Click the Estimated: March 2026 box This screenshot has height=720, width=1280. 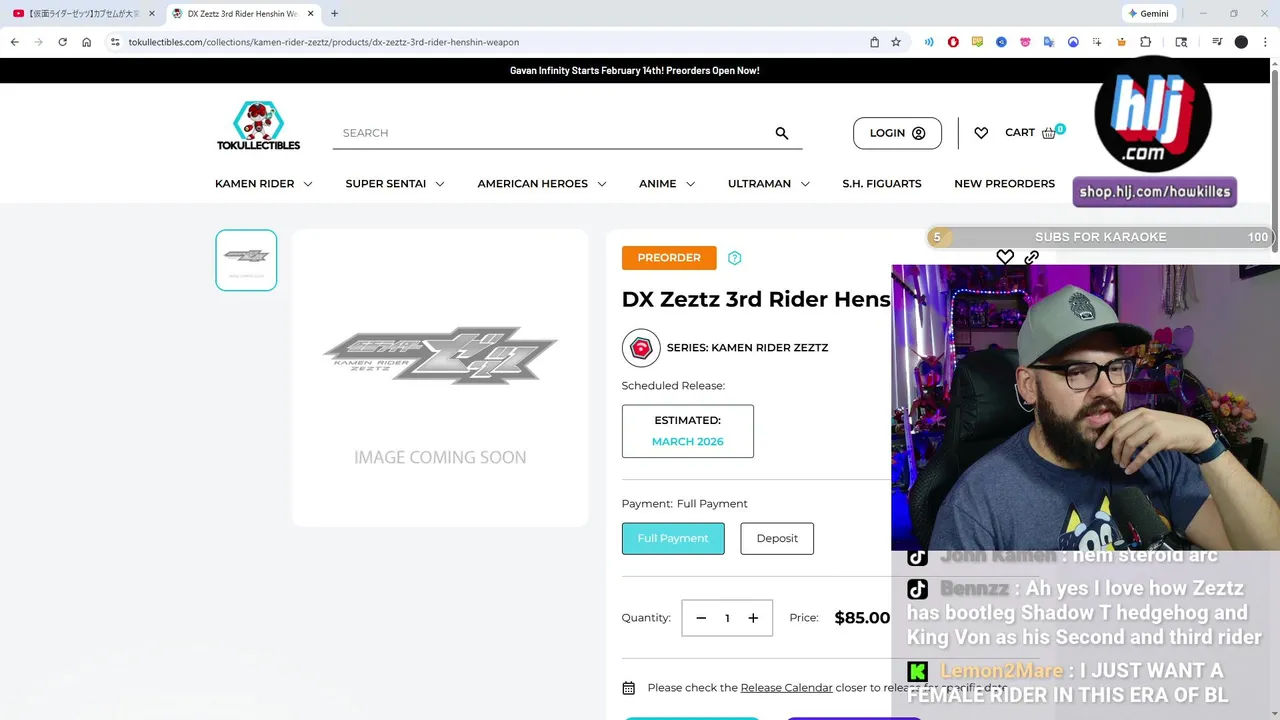tap(688, 431)
